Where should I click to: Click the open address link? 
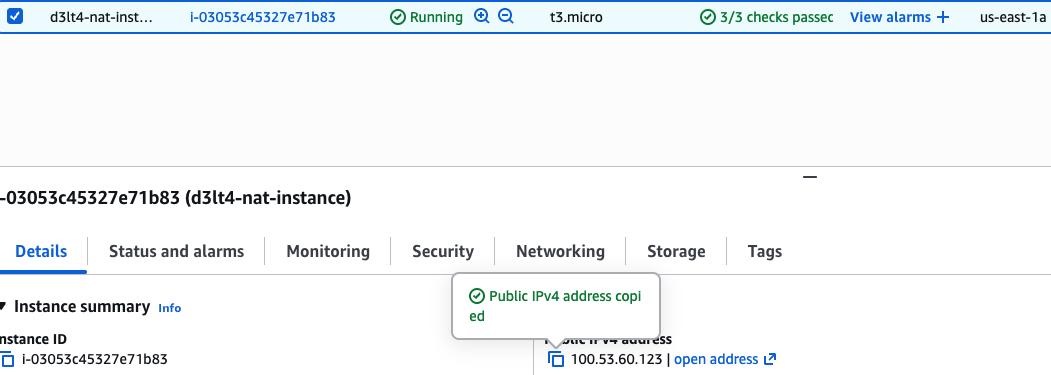coord(716,360)
